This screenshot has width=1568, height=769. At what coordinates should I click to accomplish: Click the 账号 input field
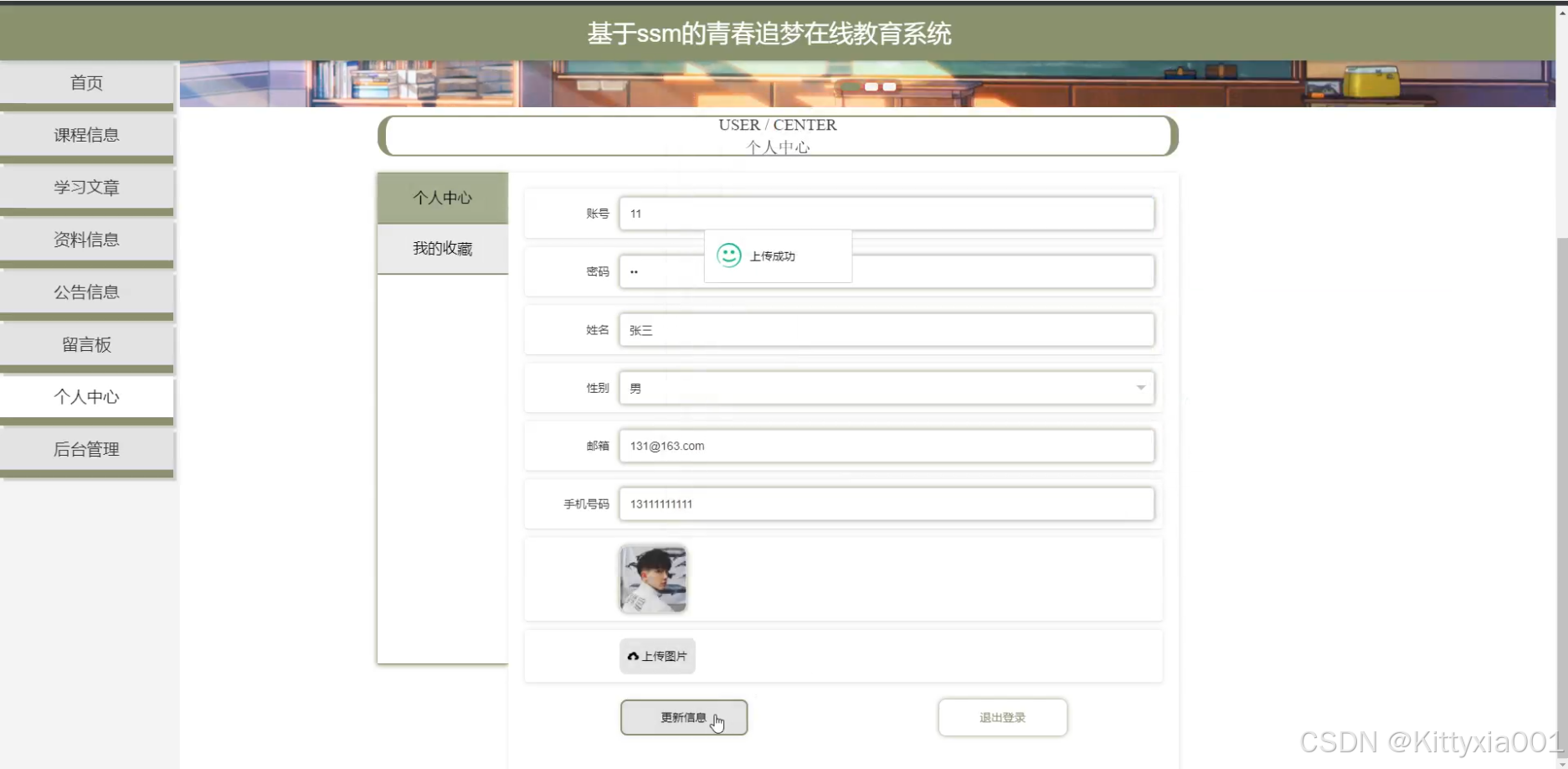(x=887, y=214)
